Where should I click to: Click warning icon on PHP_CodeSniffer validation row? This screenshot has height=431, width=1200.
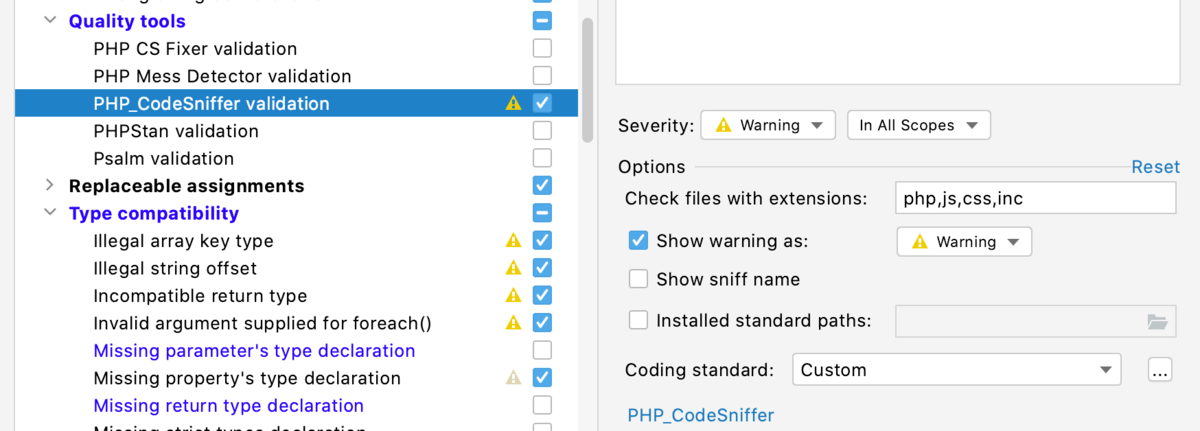[514, 103]
